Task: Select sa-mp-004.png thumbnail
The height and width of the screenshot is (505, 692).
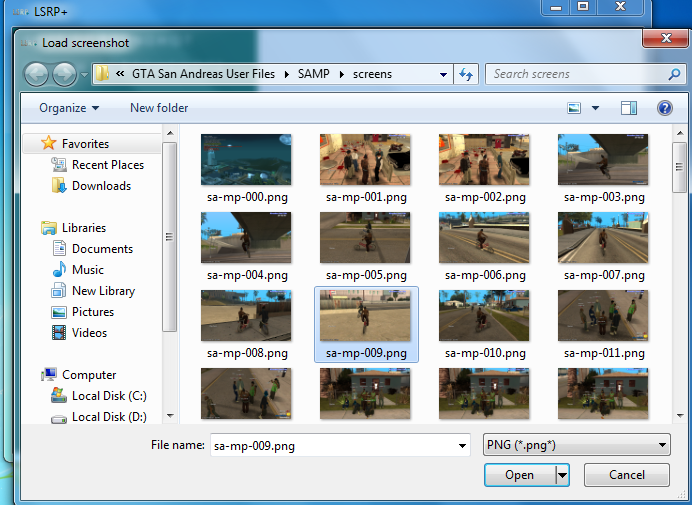Action: [246, 237]
